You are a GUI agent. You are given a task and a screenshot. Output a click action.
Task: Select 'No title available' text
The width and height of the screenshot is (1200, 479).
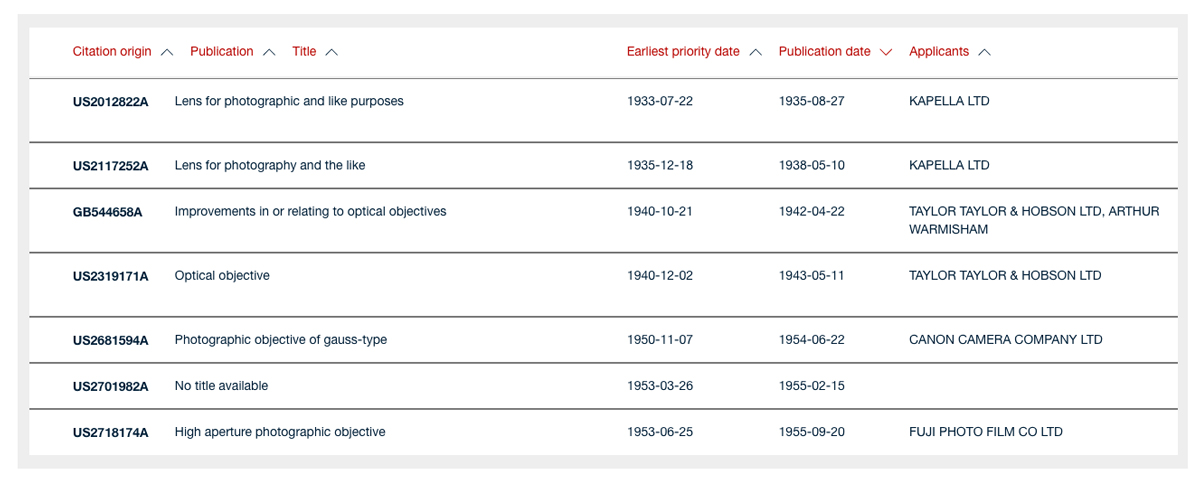(x=222, y=385)
